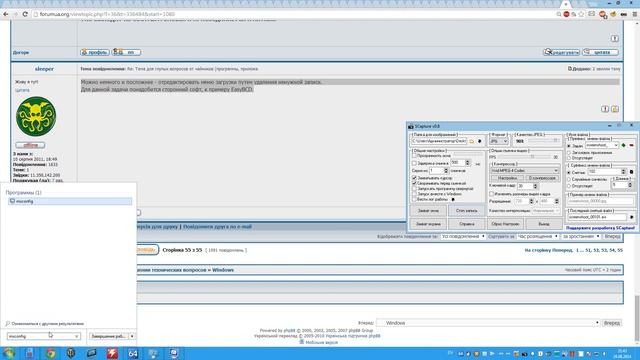Open the Start menu search box dropdown arrow
The image size is (640, 360).
coord(76,336)
